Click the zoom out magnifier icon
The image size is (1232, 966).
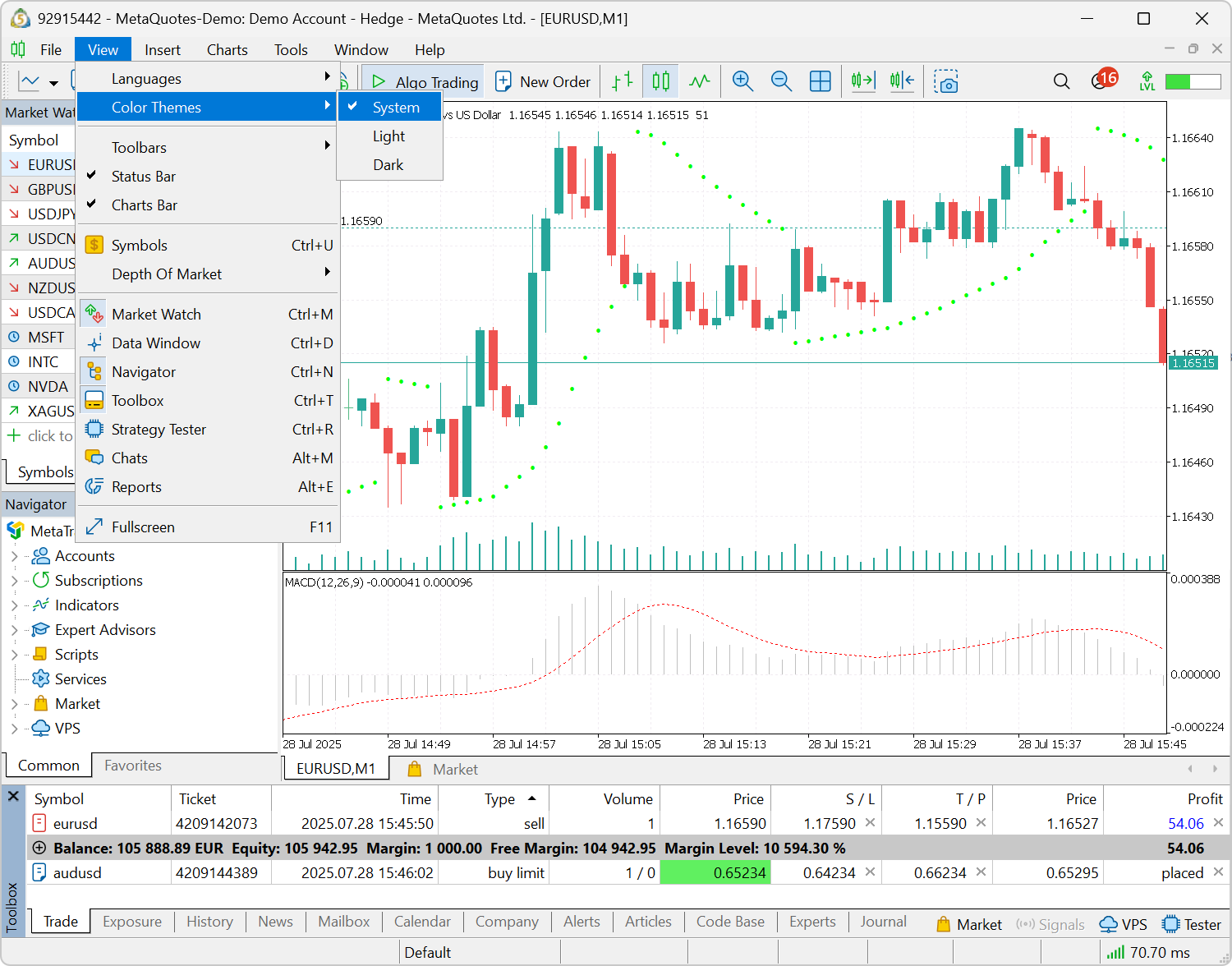[x=781, y=80]
